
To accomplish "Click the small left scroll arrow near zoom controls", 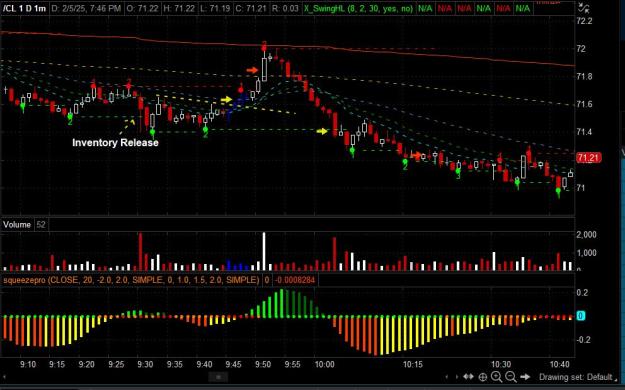I will (446, 376).
